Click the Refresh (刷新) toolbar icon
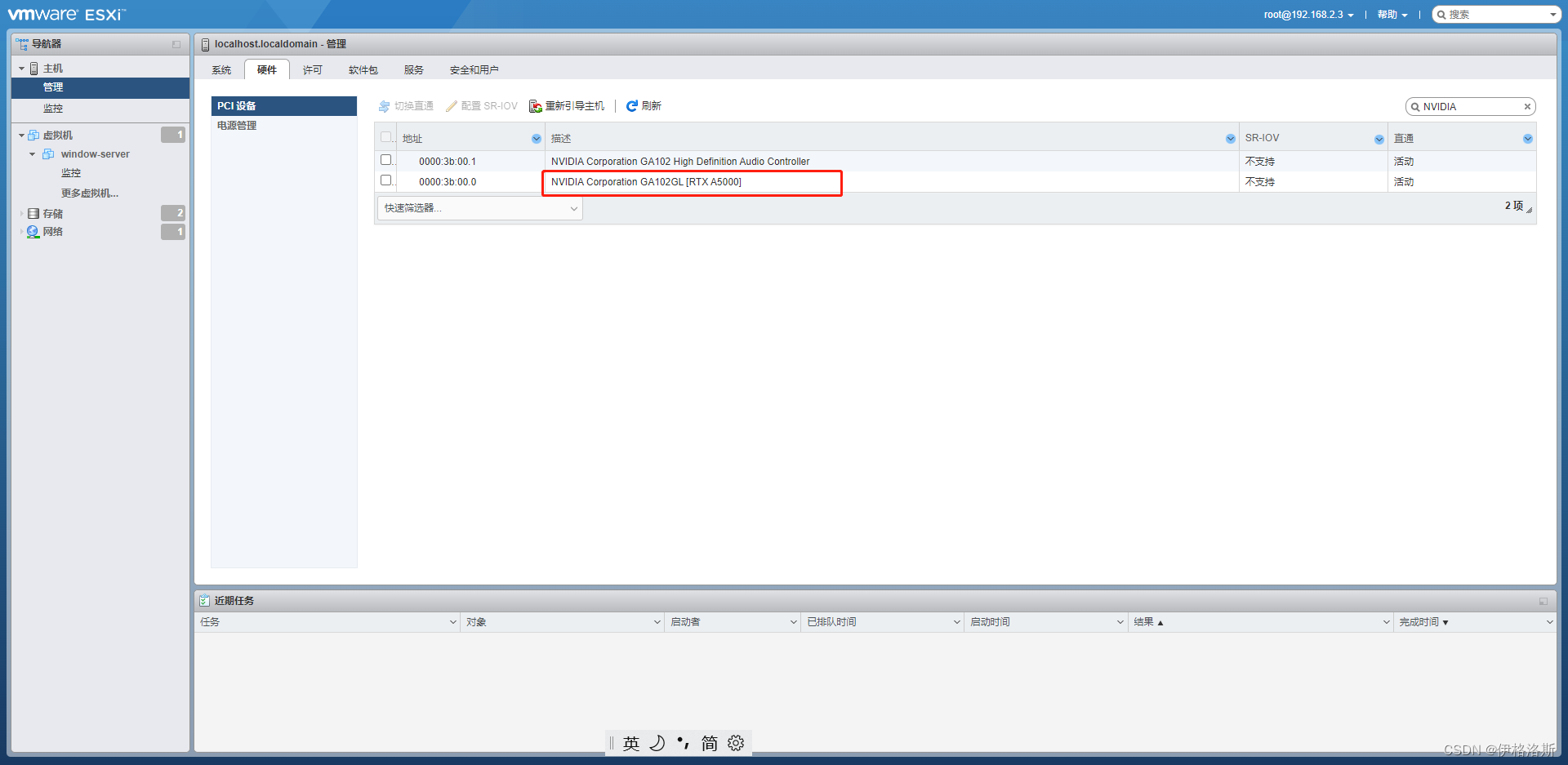Viewport: 1568px width, 765px height. pos(631,106)
